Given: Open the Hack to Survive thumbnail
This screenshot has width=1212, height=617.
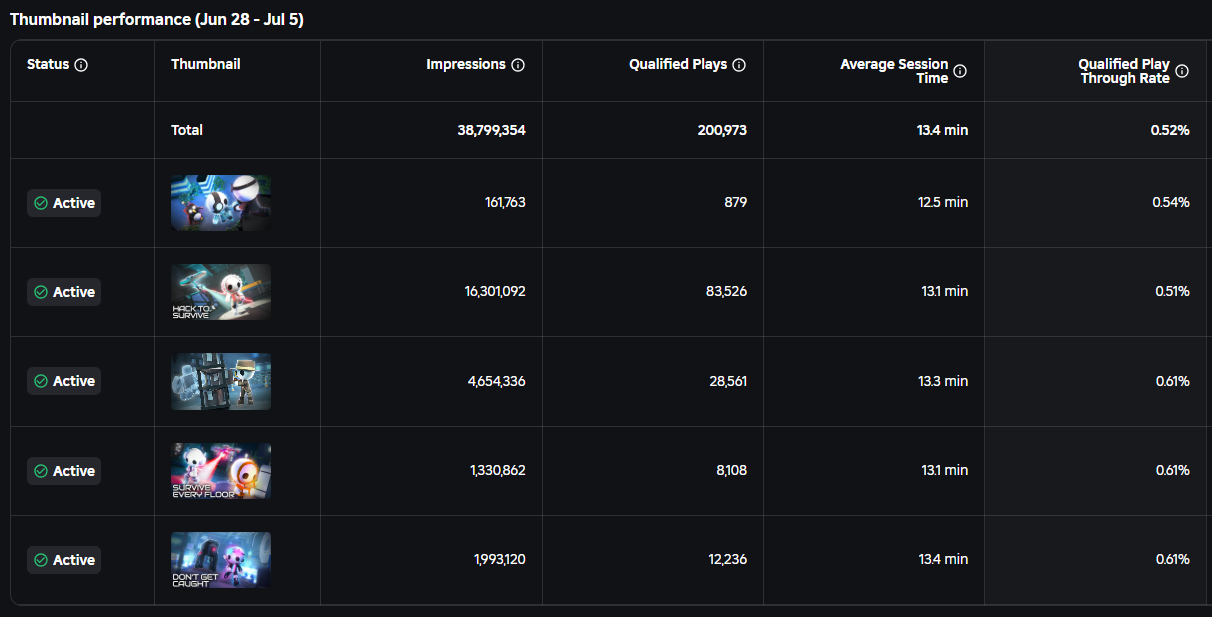Looking at the screenshot, I should point(221,292).
